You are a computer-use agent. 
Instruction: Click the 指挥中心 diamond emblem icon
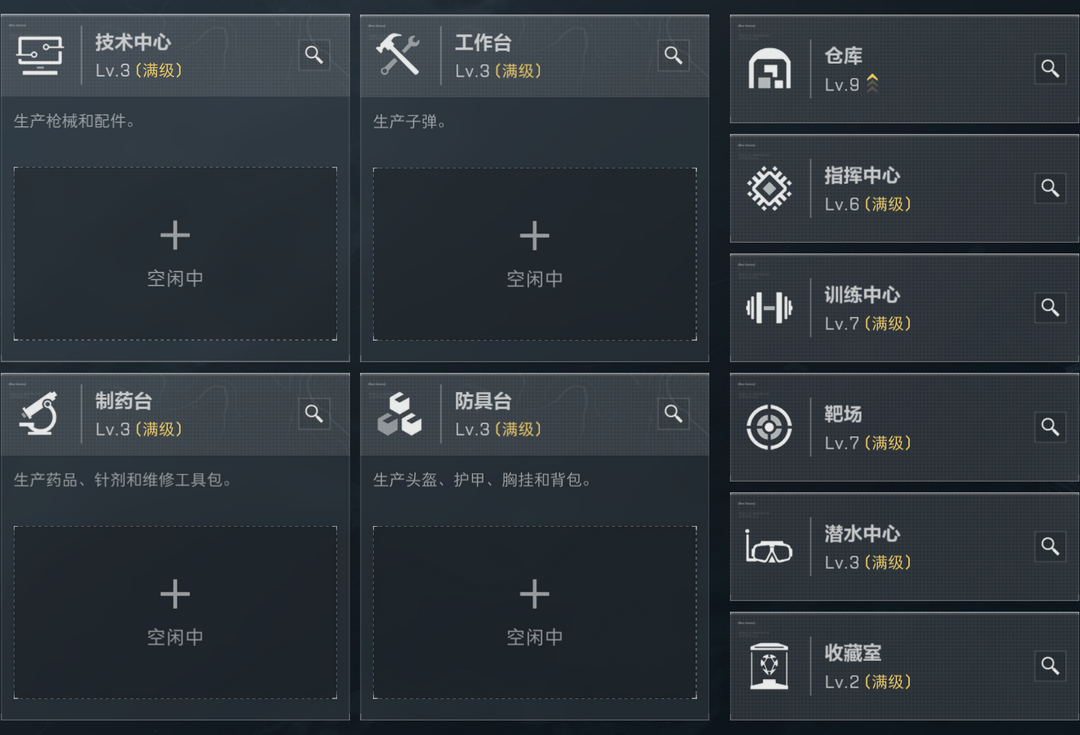pos(769,188)
